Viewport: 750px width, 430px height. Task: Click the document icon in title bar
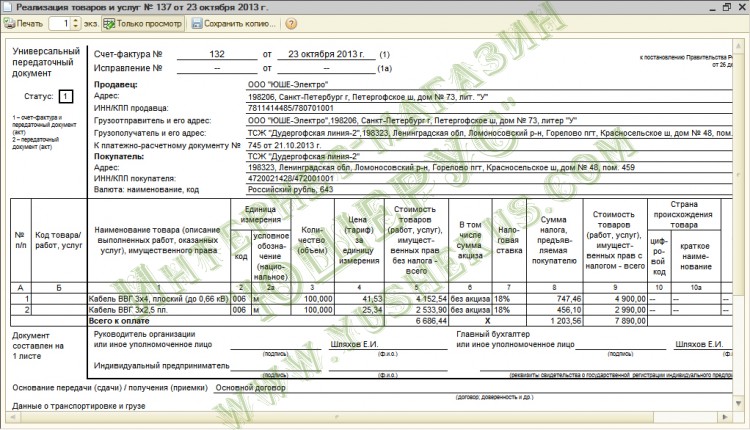(x=7, y=7)
